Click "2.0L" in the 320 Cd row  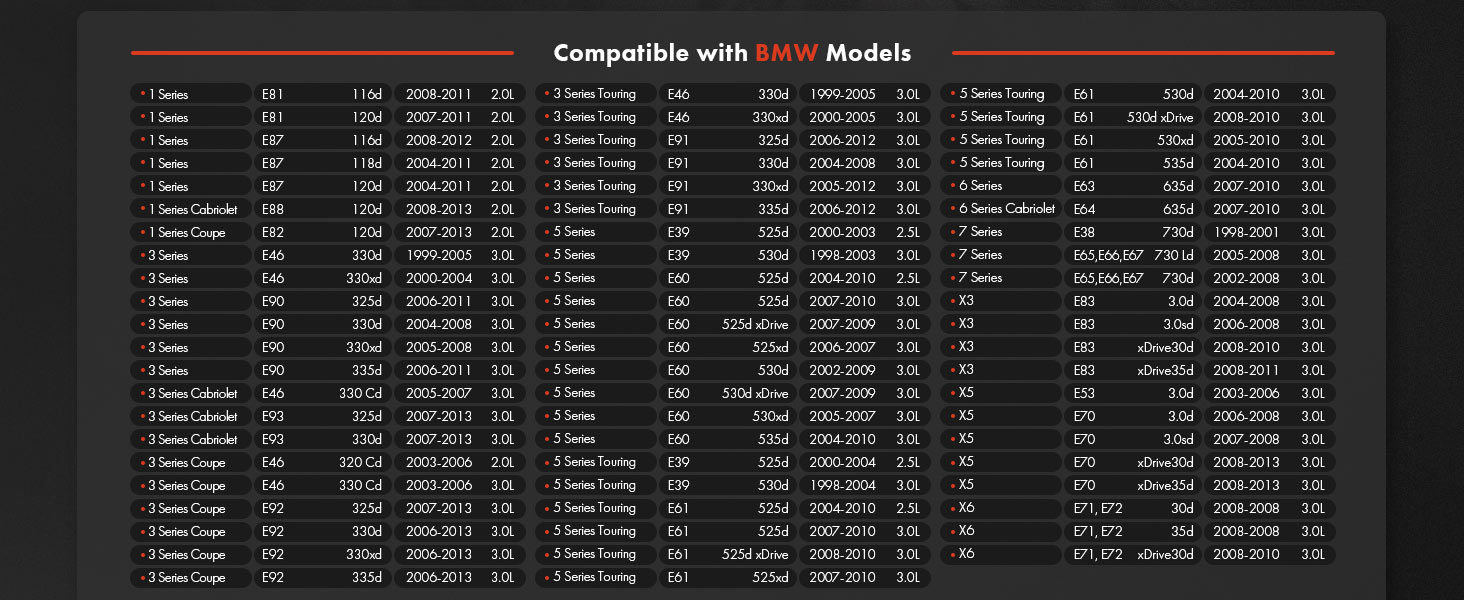(x=502, y=462)
